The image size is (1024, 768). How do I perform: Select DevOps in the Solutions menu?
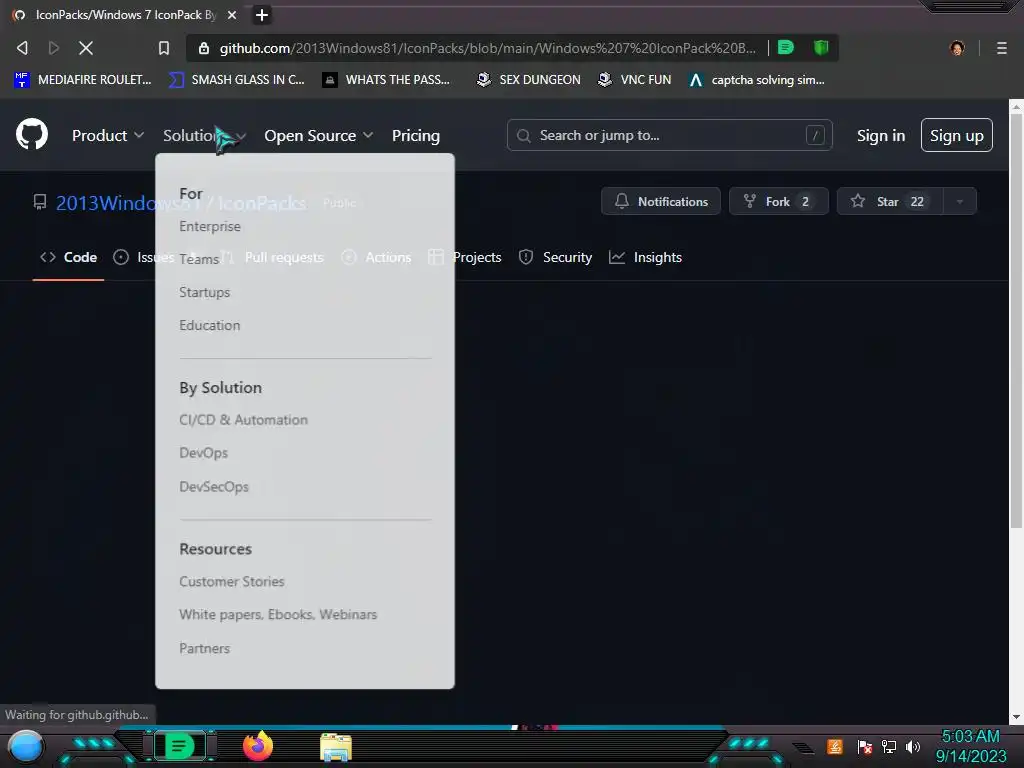(x=203, y=453)
